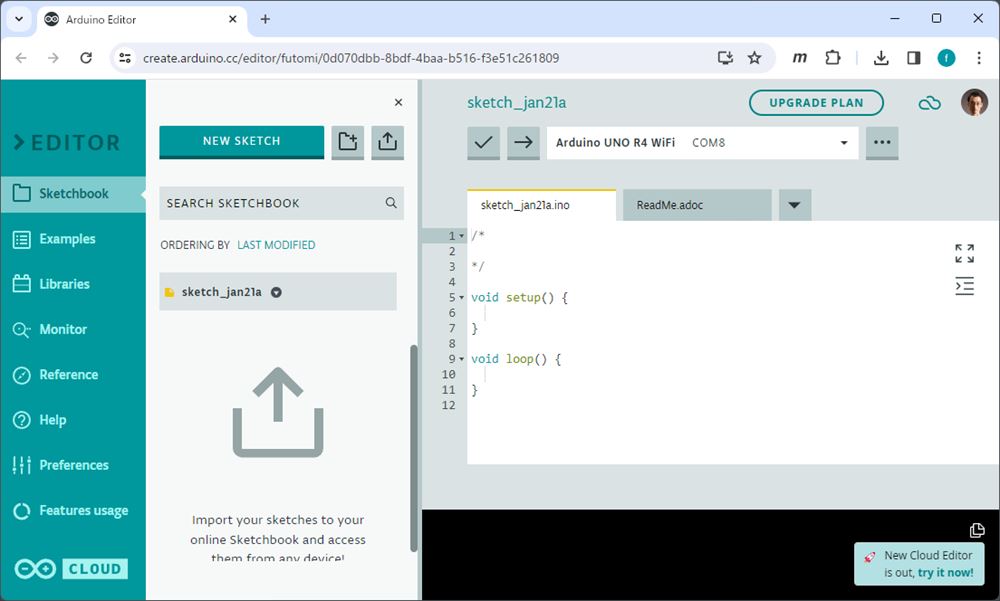Open the tab overflow dropdown next to ReadMe.adoc

pyautogui.click(x=793, y=204)
